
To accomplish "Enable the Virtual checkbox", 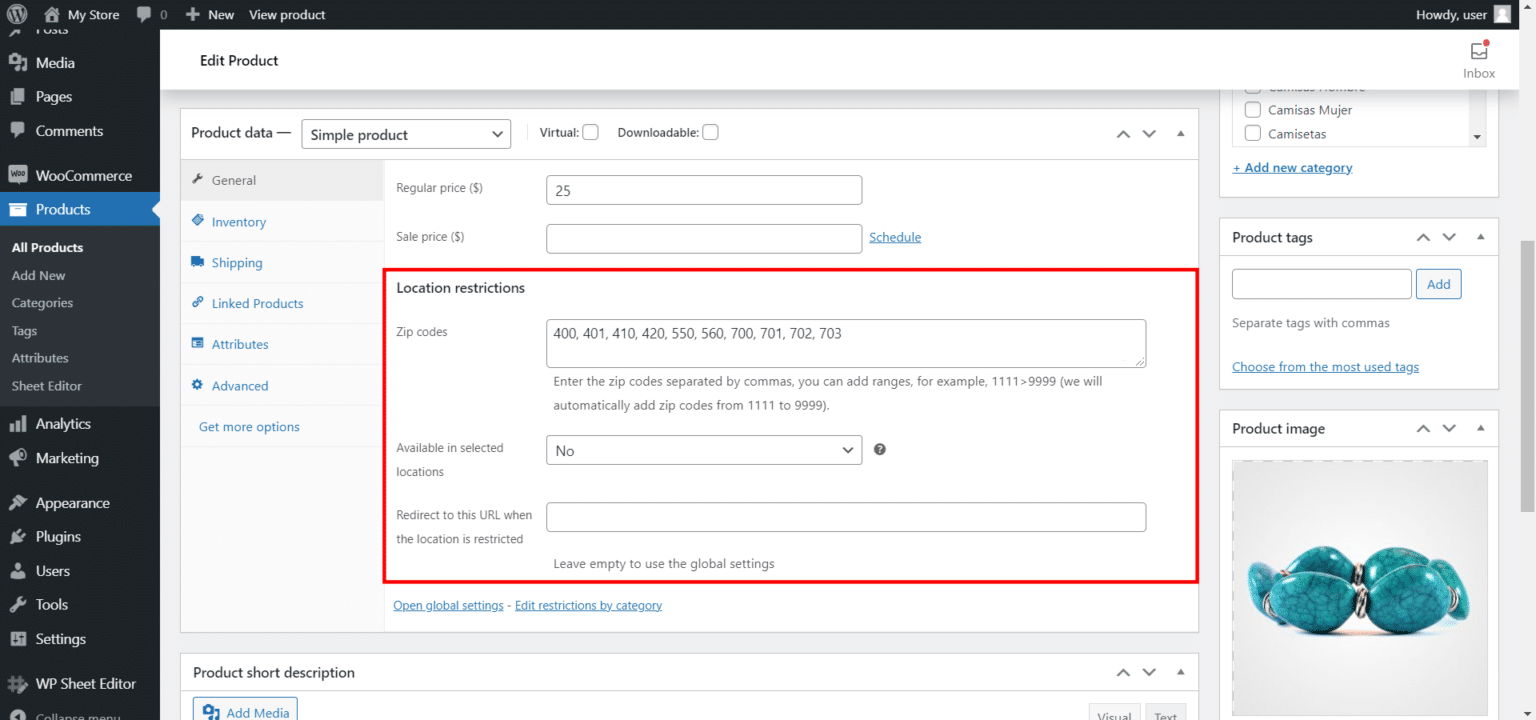I will [x=591, y=132].
